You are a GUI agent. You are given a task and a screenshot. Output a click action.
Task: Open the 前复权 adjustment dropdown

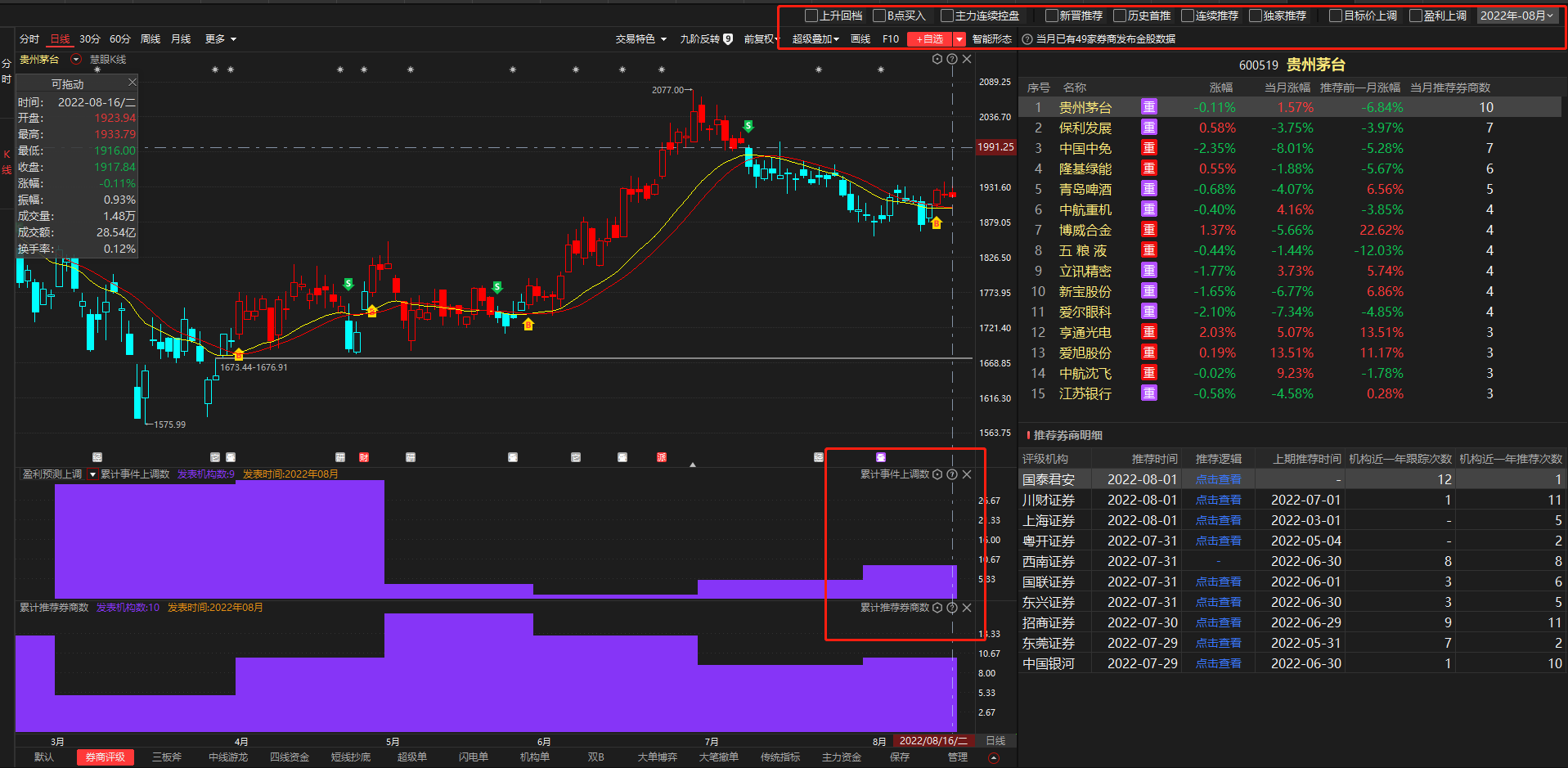(x=761, y=38)
